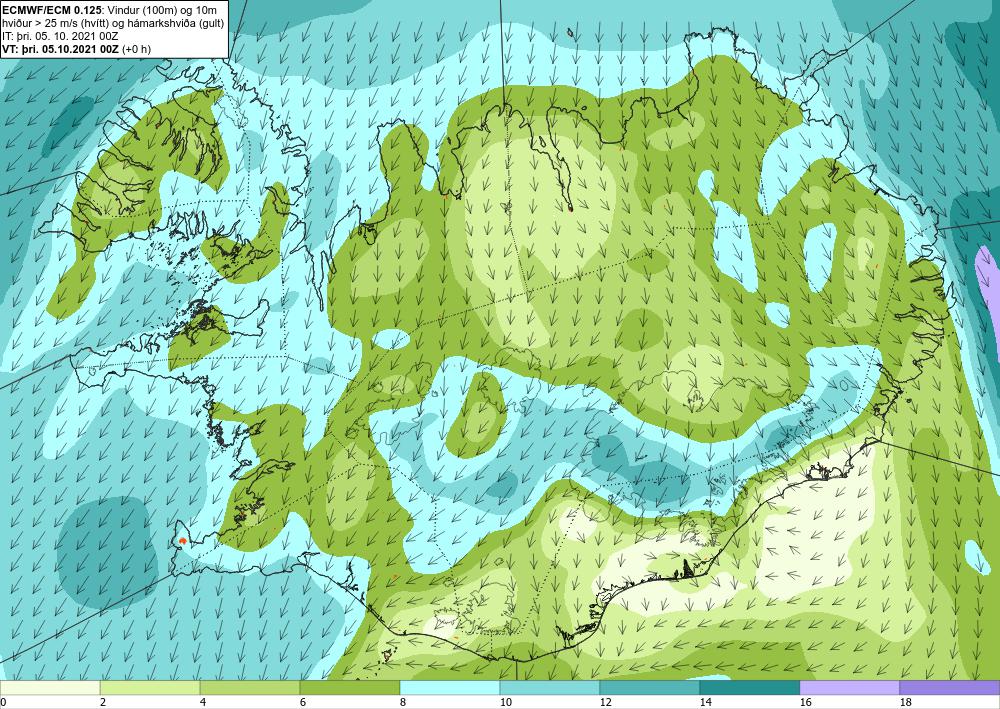Select the 'IT: þri. 05. 10. 2021 00Z' line
Screen dimensions: 1000x709
coord(60,35)
